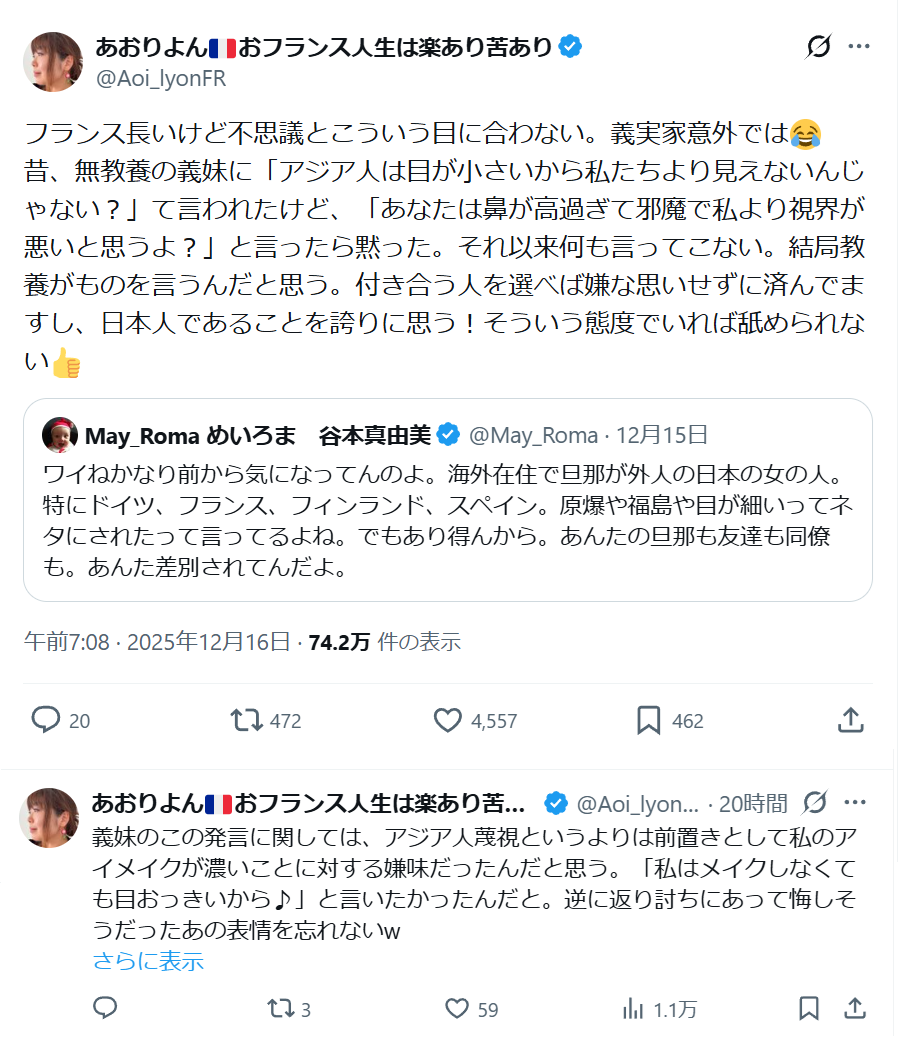Screen dimensions: 898x1047
Task: Click the reply bubble icon showing 20
Action: click(46, 720)
